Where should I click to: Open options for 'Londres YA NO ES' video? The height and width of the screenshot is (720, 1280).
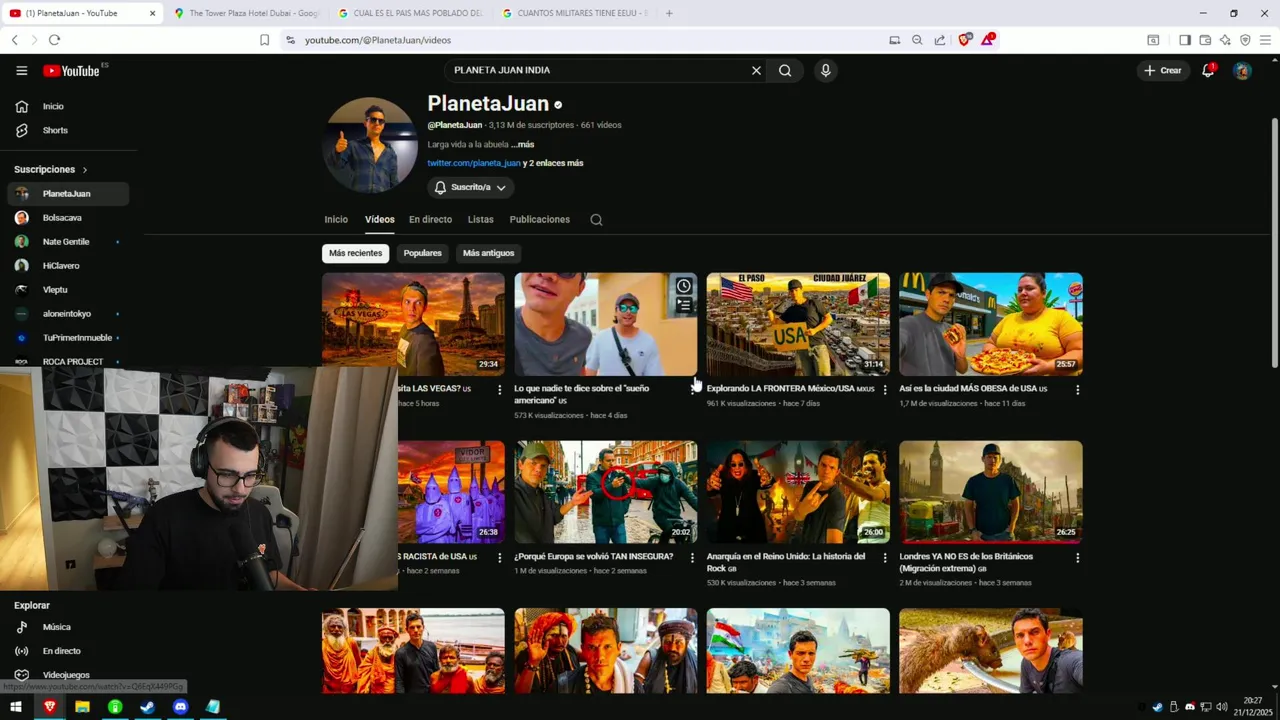pyautogui.click(x=1077, y=558)
